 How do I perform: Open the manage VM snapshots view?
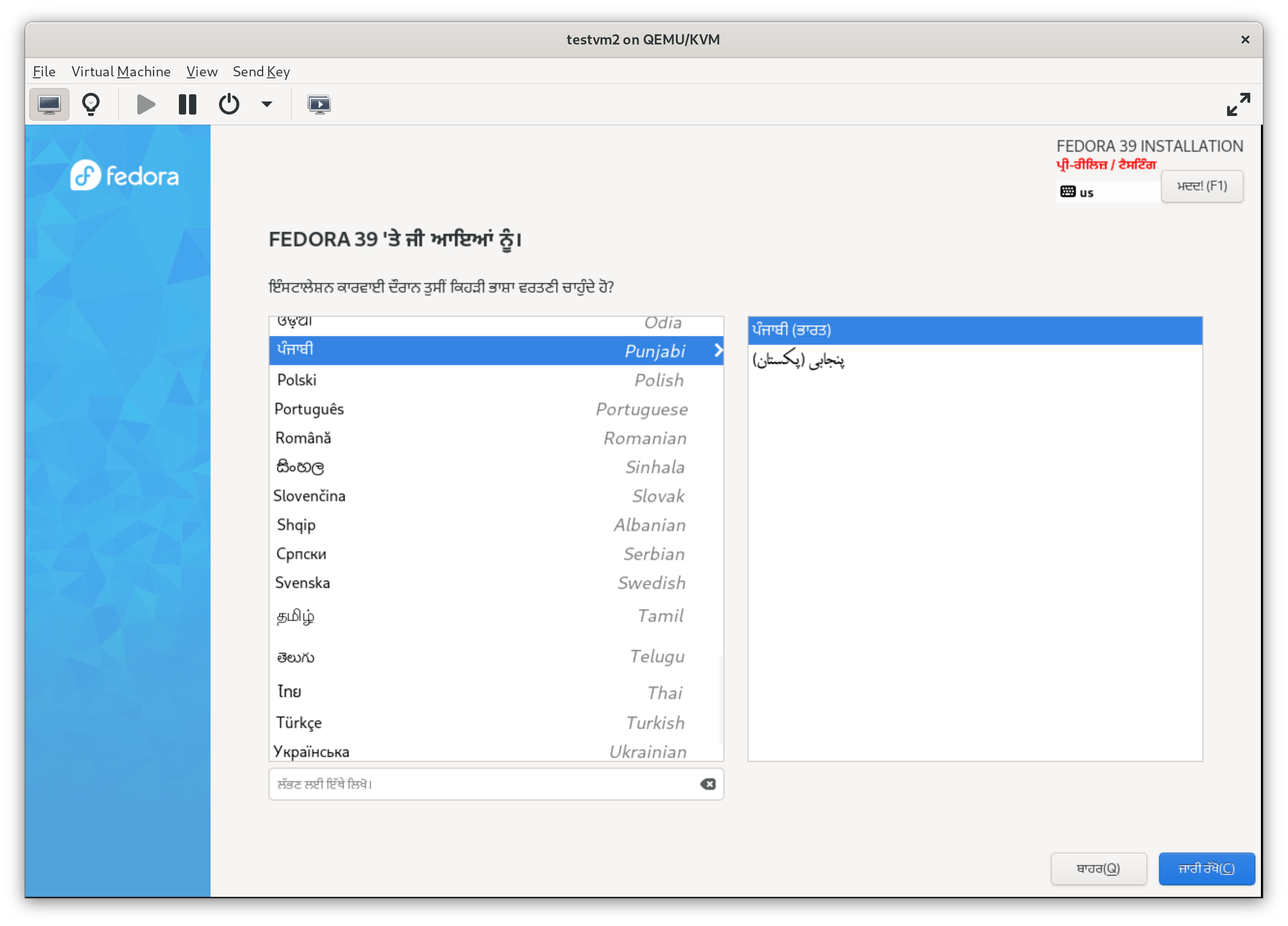(319, 104)
